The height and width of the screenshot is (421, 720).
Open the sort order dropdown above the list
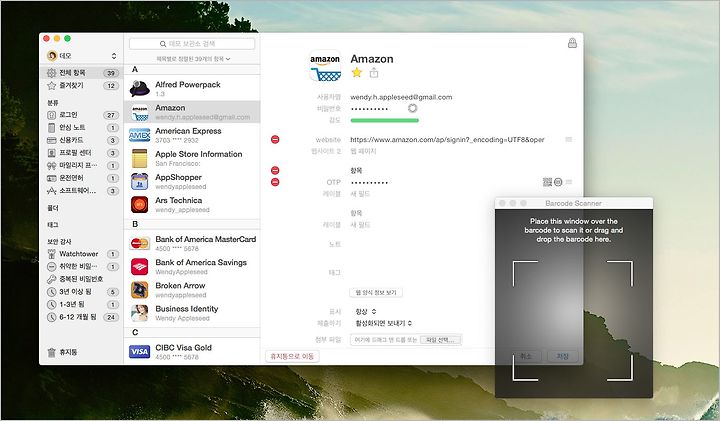193,59
